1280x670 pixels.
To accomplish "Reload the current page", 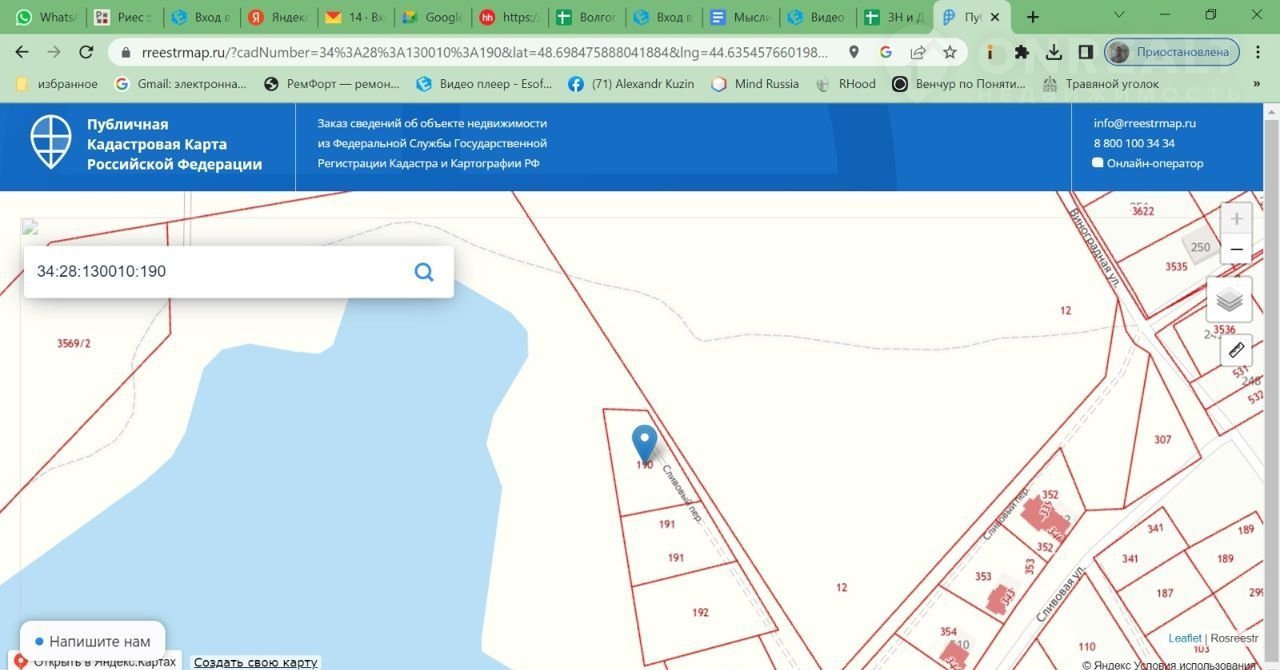I will coord(86,52).
